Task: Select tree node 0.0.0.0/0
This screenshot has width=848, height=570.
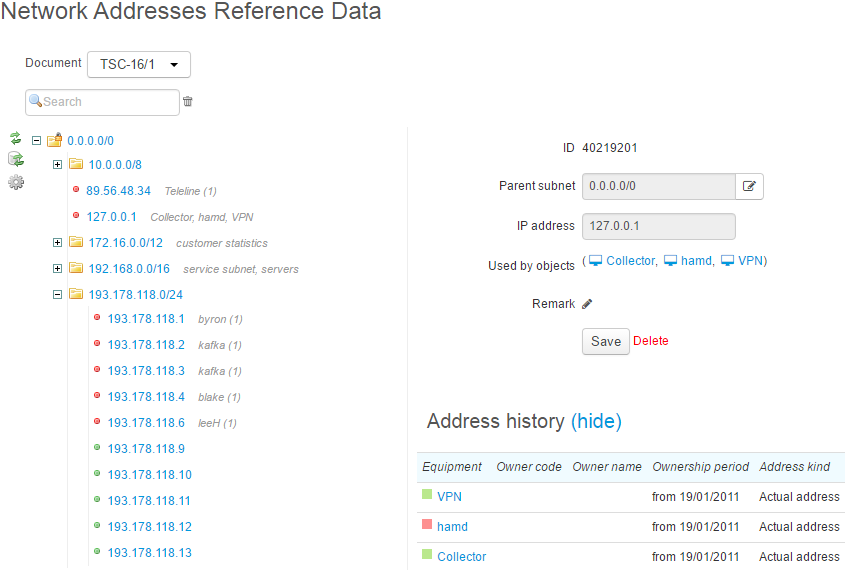Action: (90, 141)
